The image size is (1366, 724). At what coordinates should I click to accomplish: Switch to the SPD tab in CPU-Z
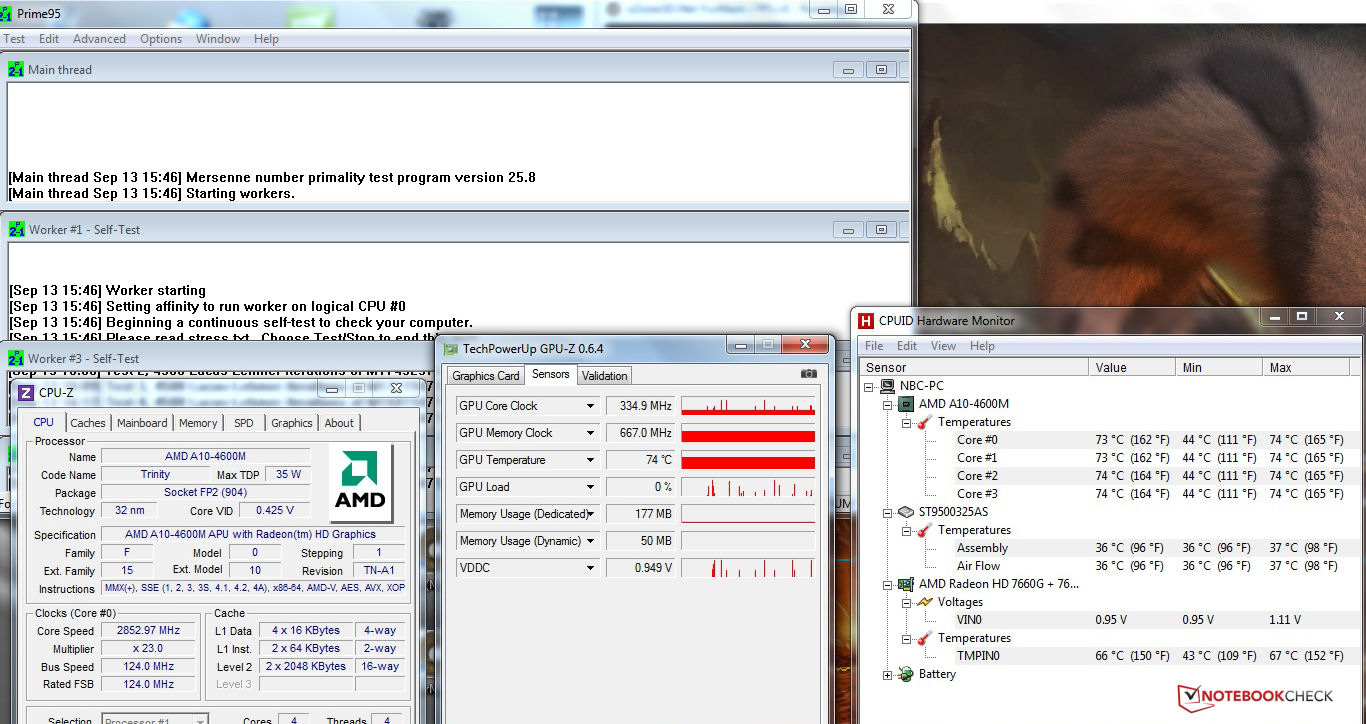coord(244,423)
